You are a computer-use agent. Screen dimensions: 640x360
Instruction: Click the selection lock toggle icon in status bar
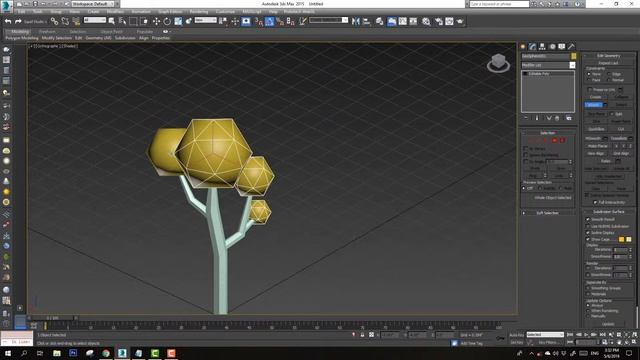pyautogui.click(x=362, y=335)
